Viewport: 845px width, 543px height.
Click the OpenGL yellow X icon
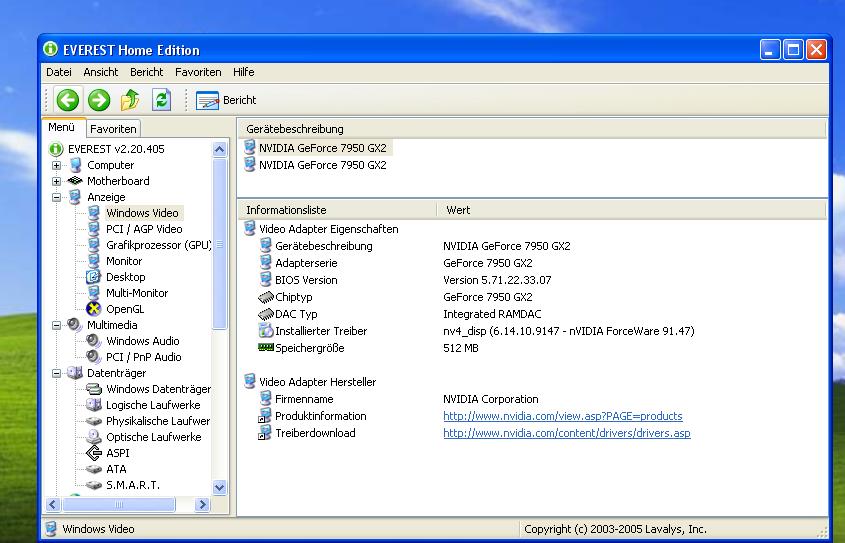click(94, 309)
